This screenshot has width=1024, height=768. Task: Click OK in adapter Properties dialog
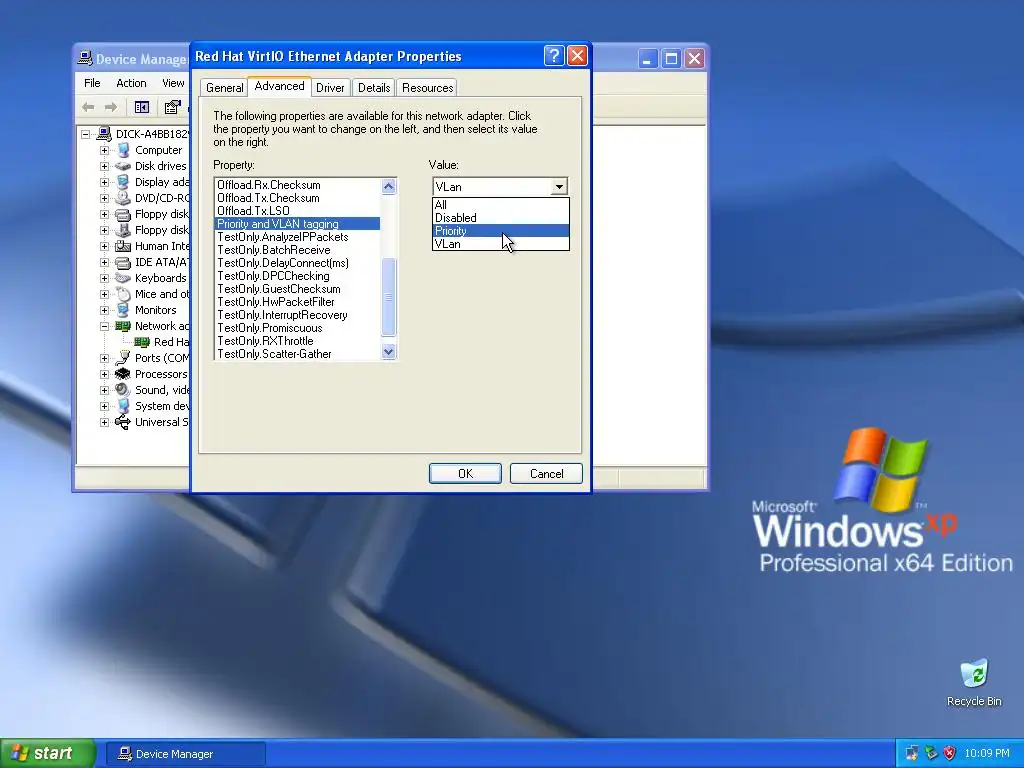point(465,473)
